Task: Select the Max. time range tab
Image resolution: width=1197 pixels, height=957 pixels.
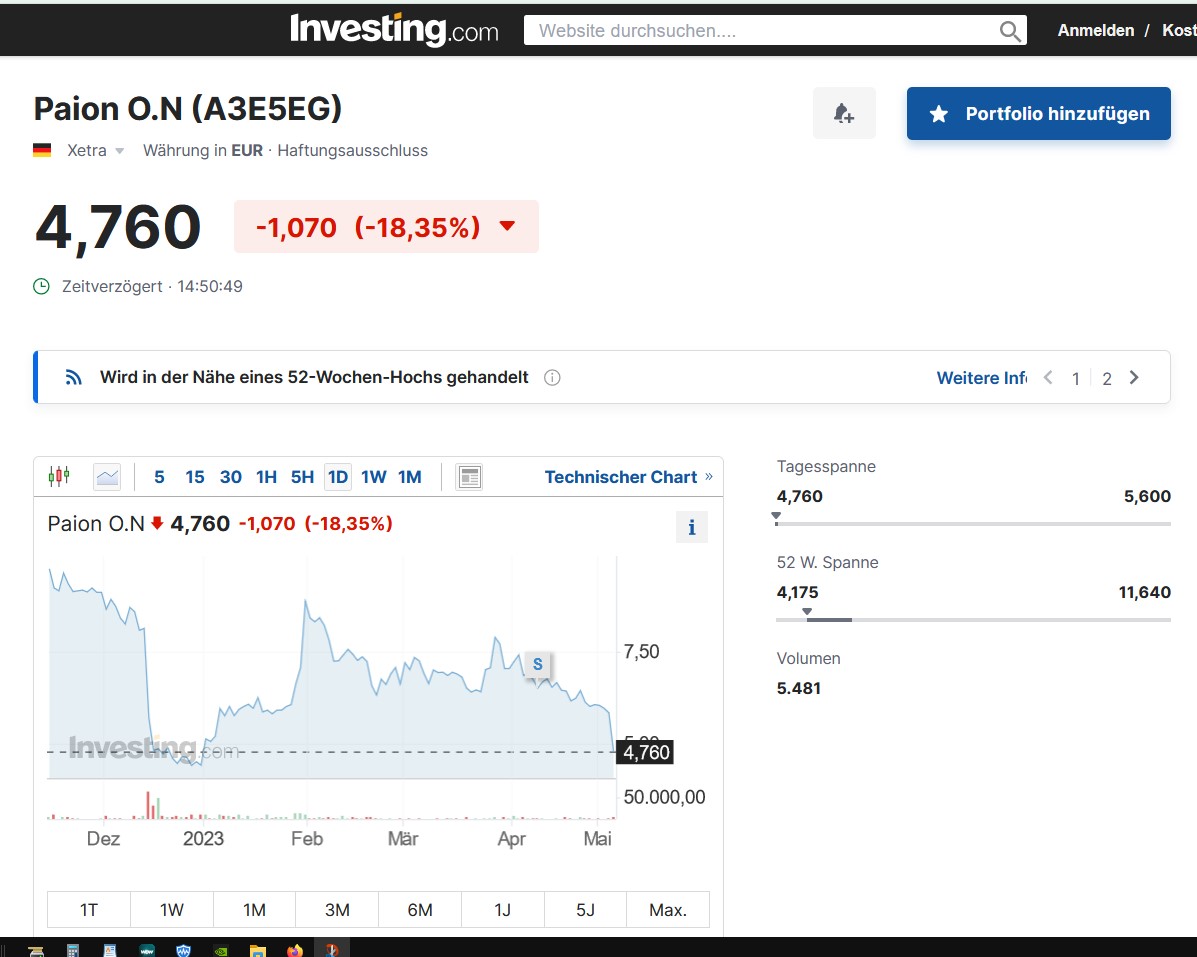Action: [668, 910]
